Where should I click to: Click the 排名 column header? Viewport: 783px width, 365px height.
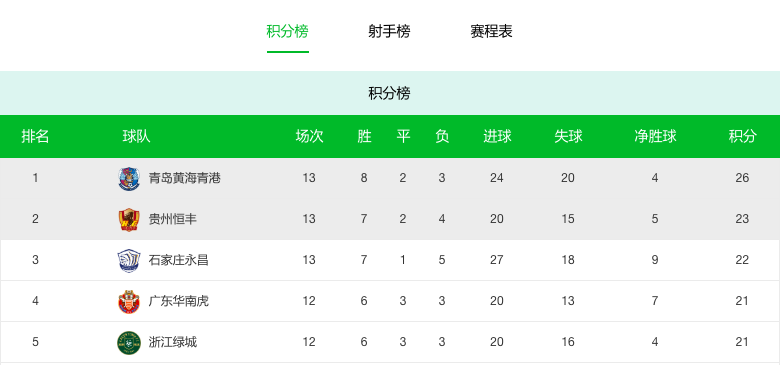35,136
